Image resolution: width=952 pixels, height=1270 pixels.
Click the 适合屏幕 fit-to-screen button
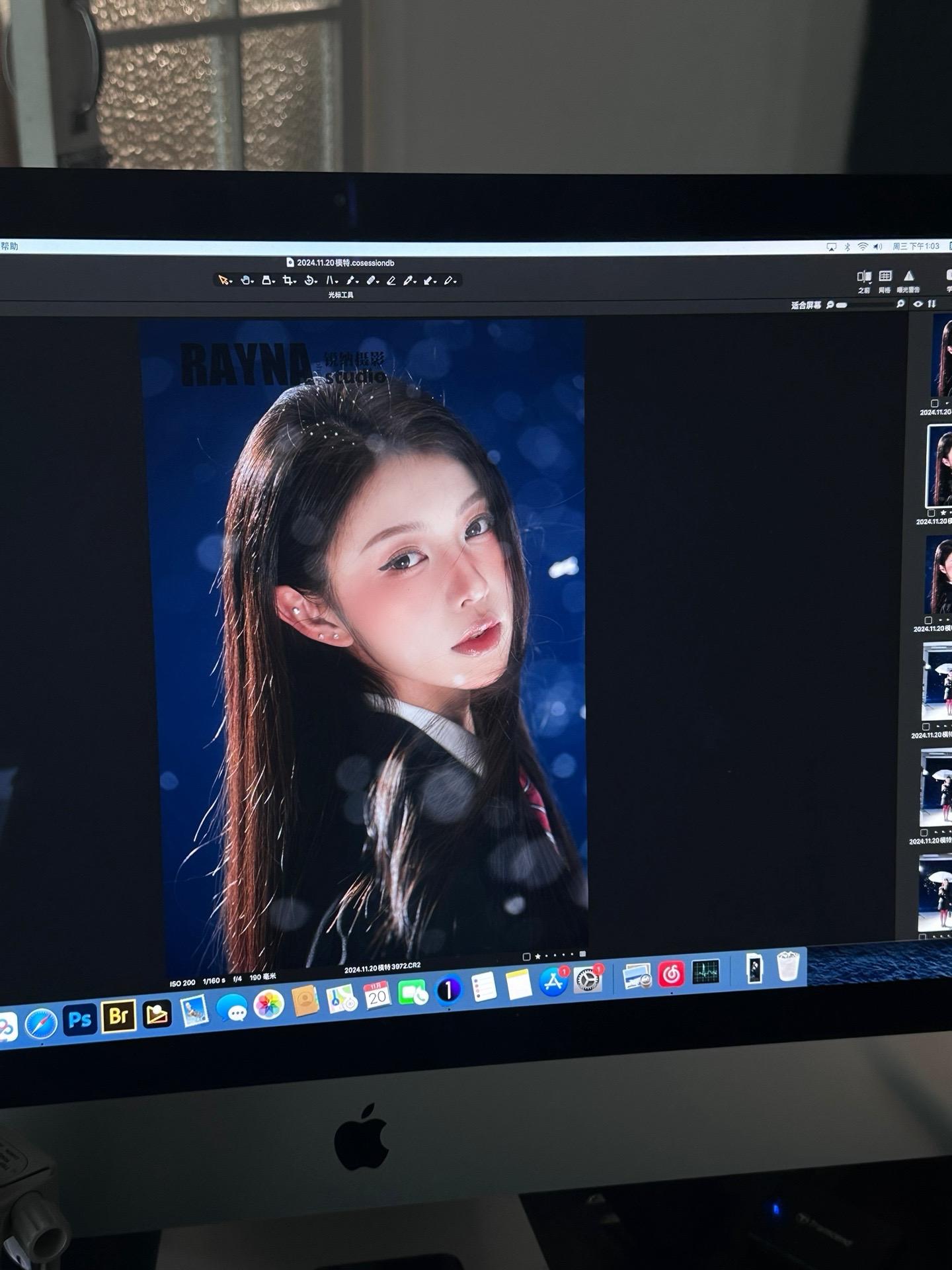coord(806,305)
